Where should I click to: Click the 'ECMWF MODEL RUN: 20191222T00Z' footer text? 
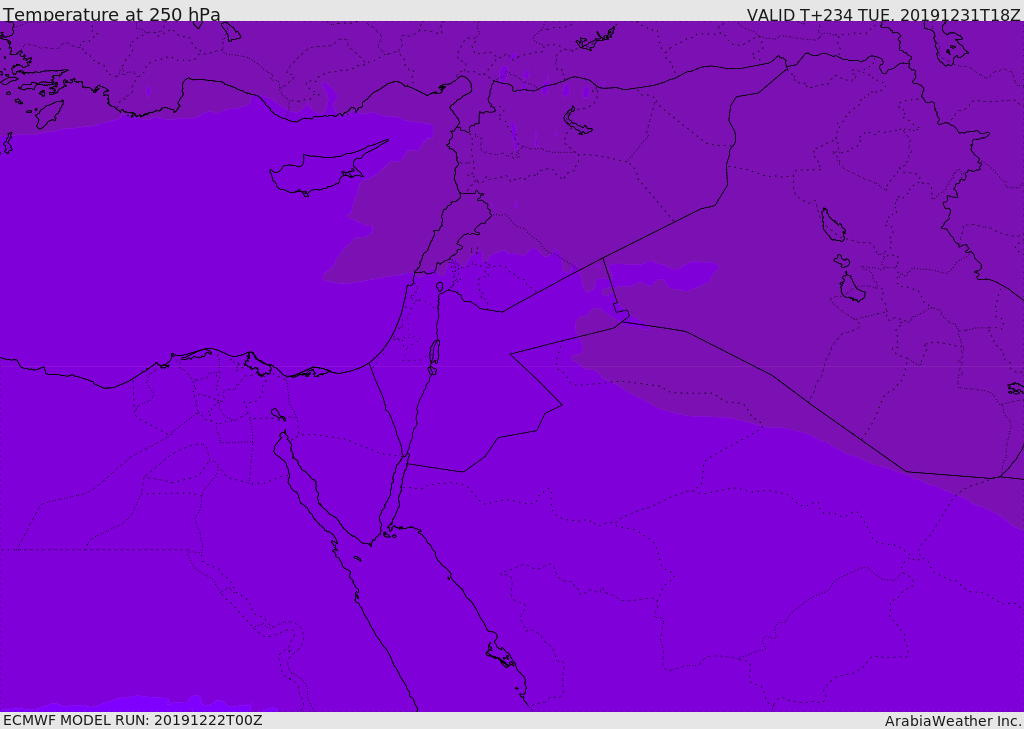[x=133, y=720]
